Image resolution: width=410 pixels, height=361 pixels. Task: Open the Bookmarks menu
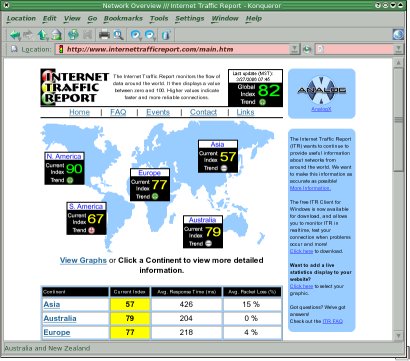(x=123, y=19)
